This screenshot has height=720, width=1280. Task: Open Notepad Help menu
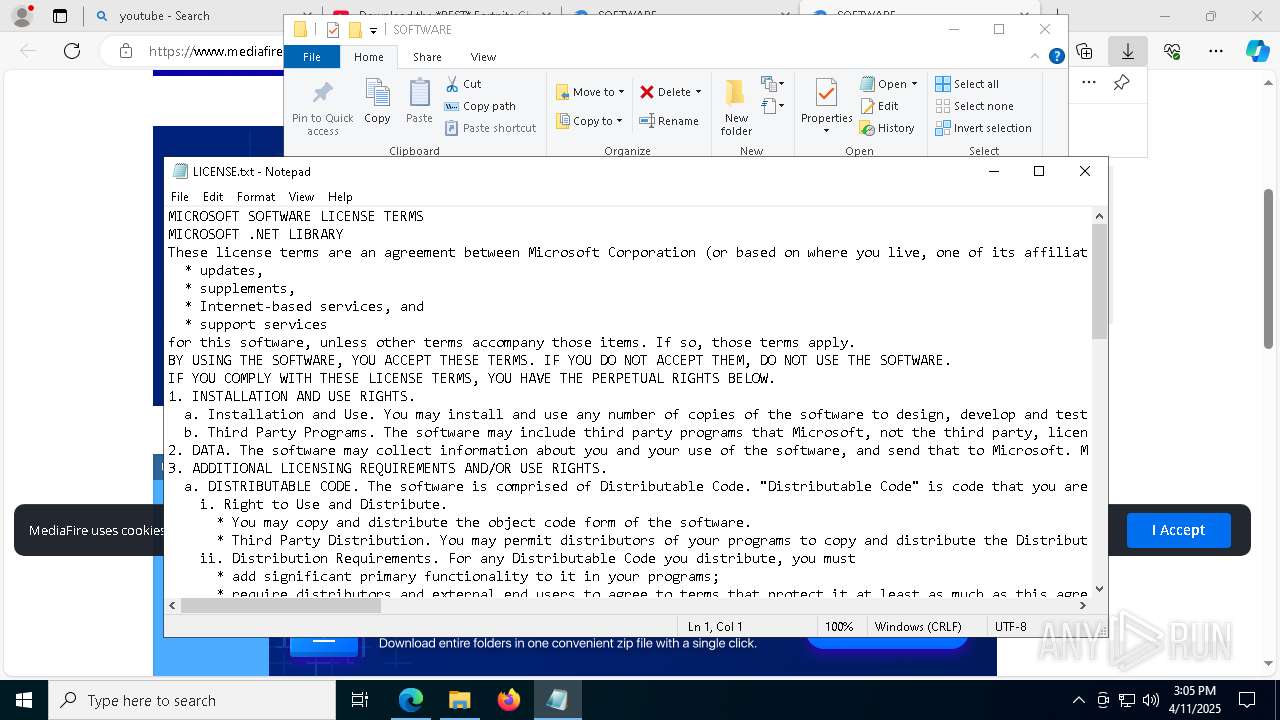tap(340, 197)
